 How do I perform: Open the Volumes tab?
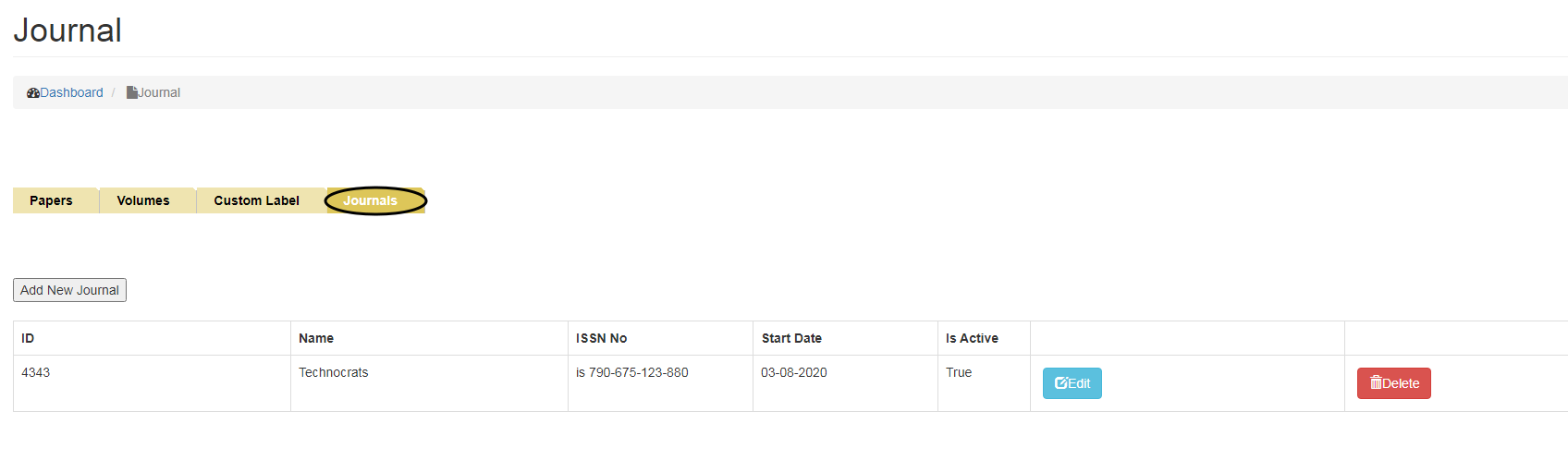click(143, 200)
